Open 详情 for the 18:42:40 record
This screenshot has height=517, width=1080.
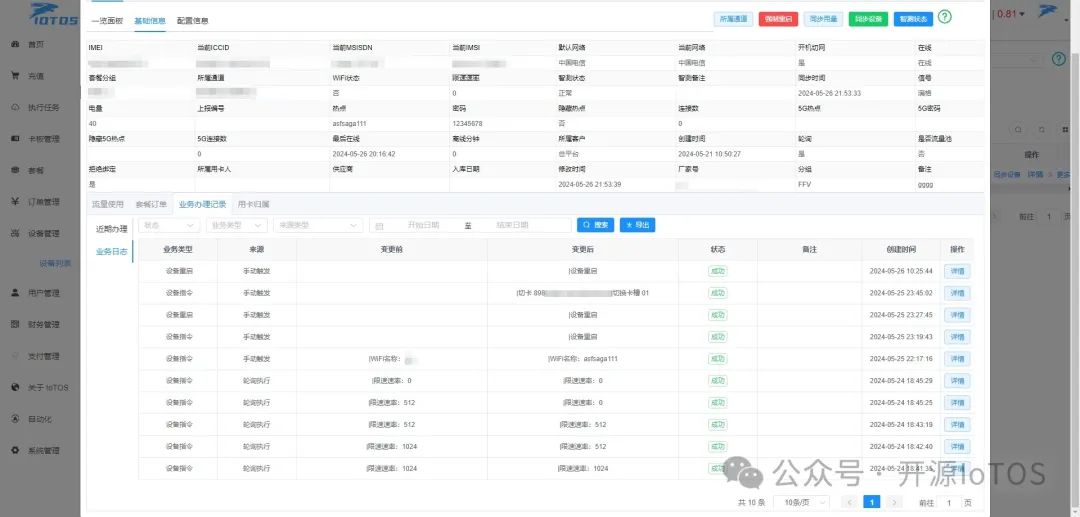[957, 446]
